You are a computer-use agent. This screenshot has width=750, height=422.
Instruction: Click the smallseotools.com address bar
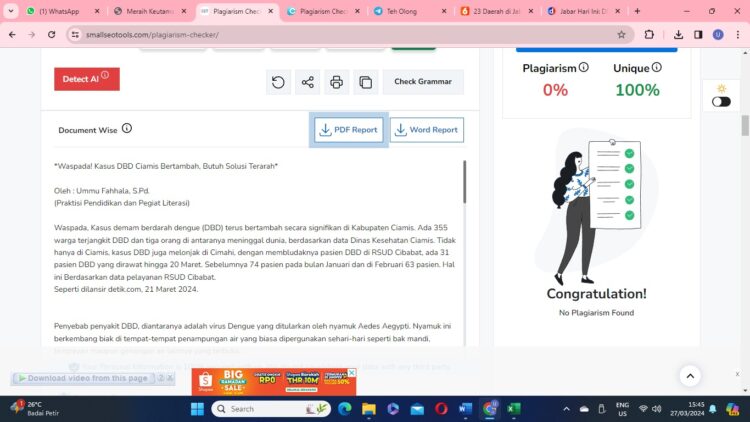tap(349, 34)
